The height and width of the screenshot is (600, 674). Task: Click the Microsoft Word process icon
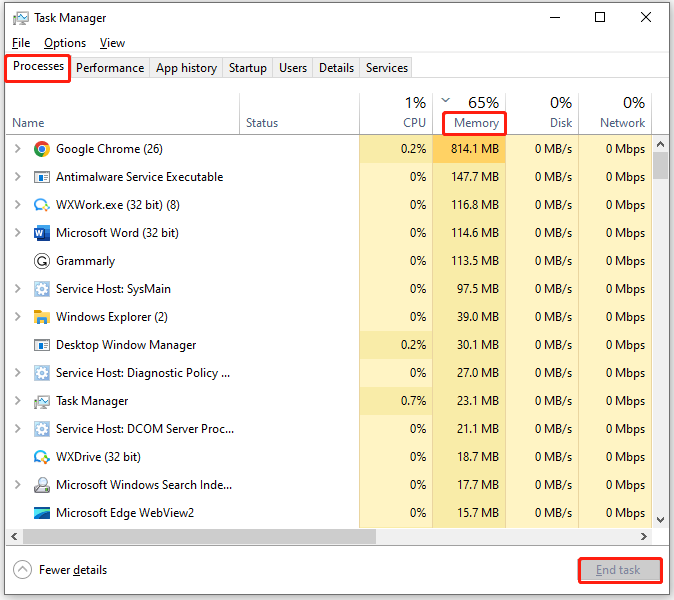42,233
